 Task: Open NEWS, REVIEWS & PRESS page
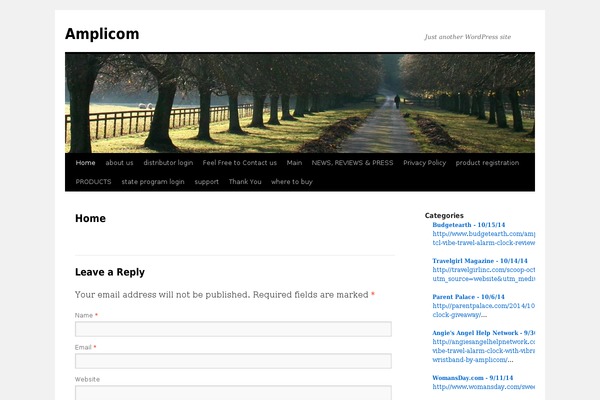coord(352,163)
